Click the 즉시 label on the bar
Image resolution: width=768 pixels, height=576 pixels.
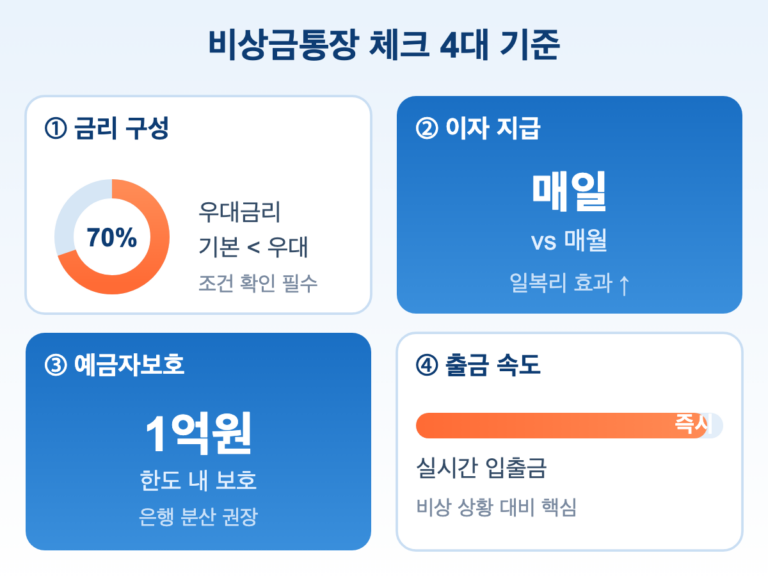(691, 424)
